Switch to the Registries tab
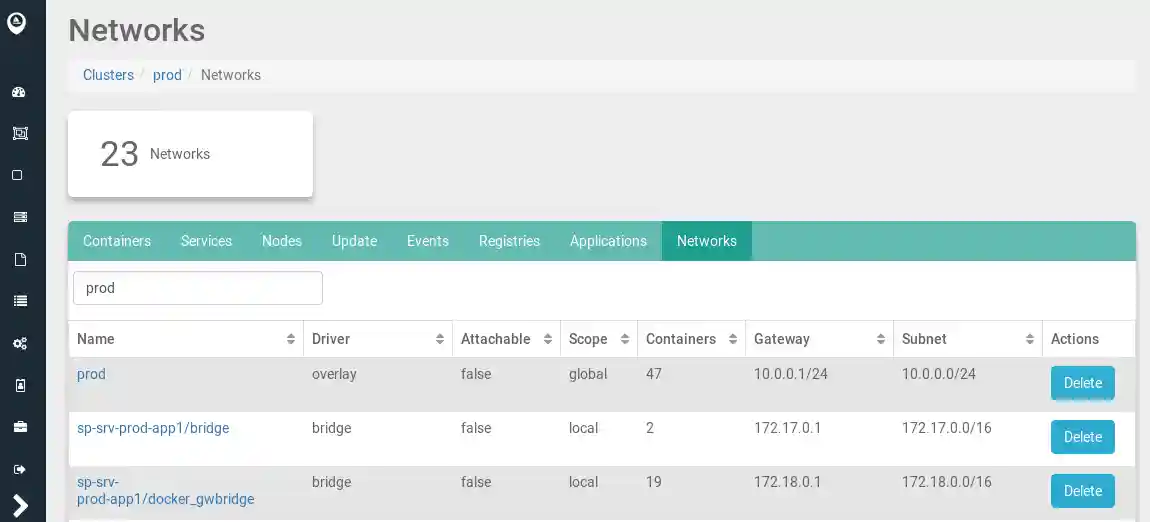Image resolution: width=1150 pixels, height=522 pixels. 509,241
